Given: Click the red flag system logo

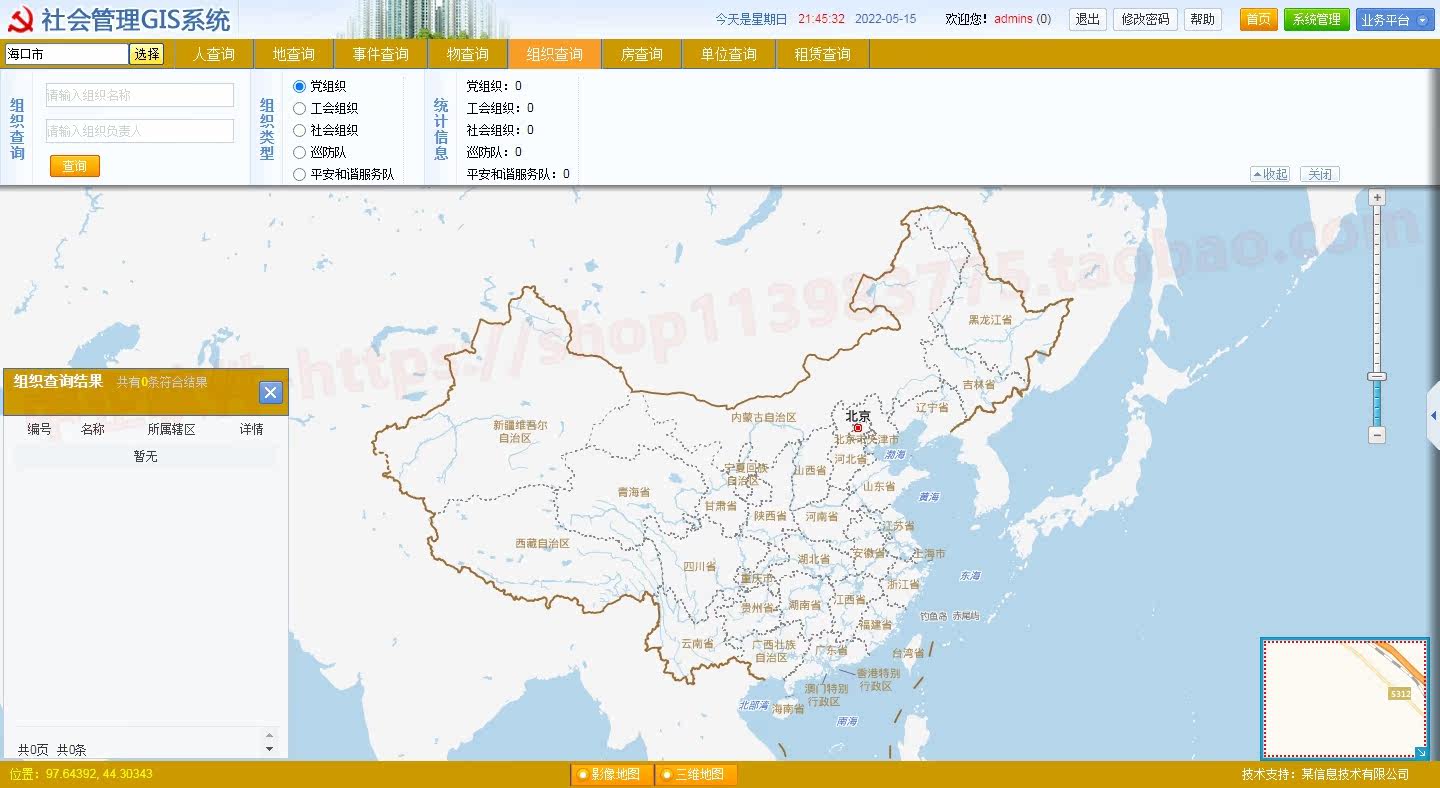Looking at the screenshot, I should [x=19, y=19].
